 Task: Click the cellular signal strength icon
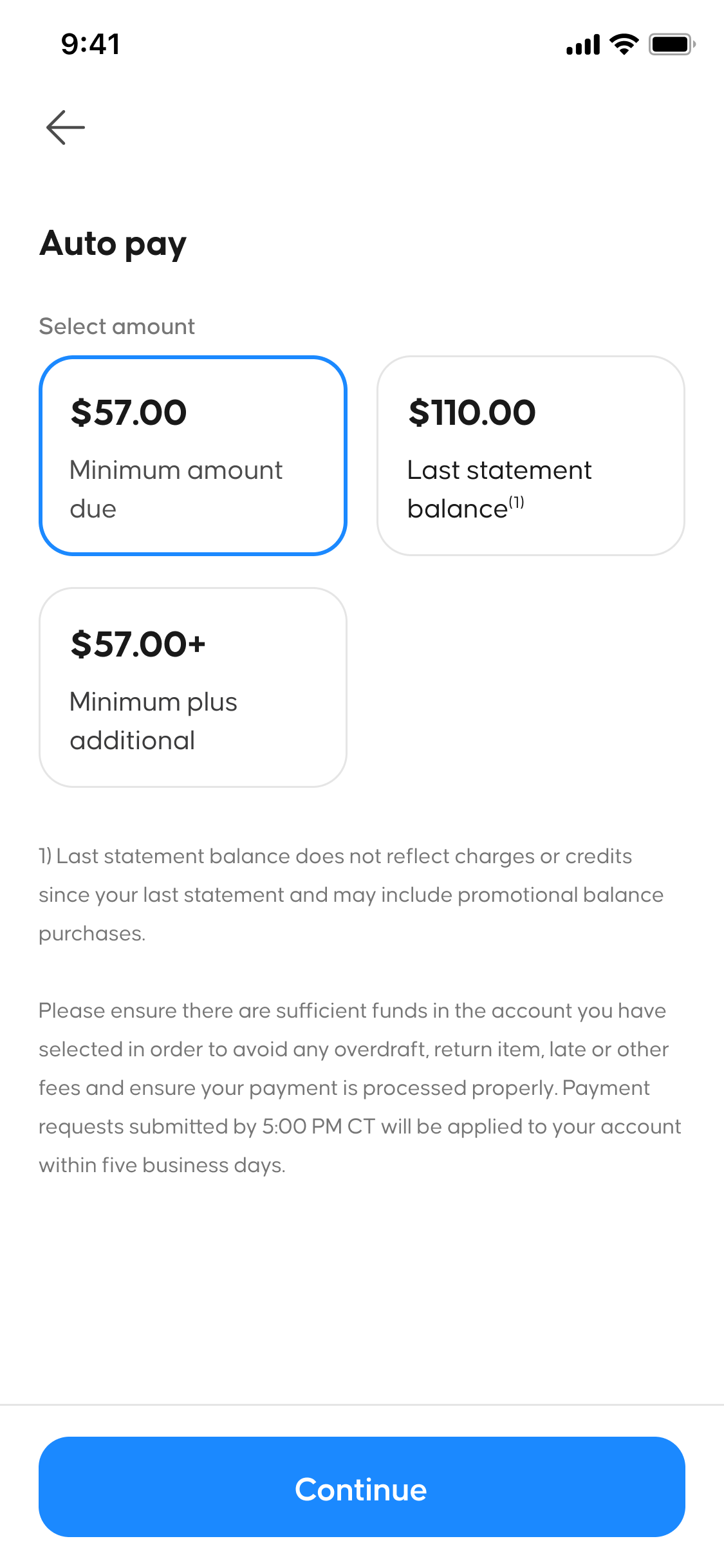(583, 44)
